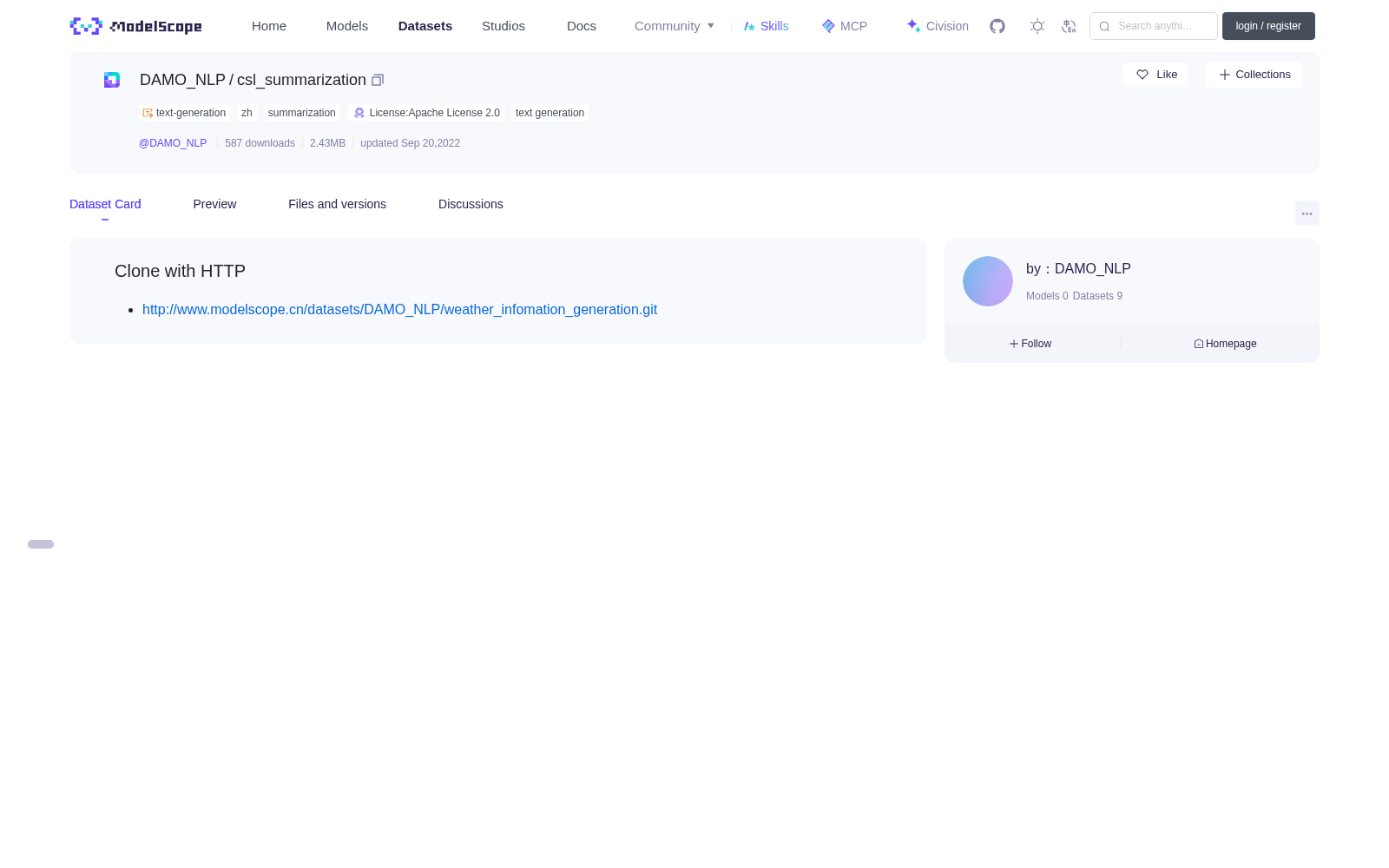Open the Models nav item

point(347,26)
